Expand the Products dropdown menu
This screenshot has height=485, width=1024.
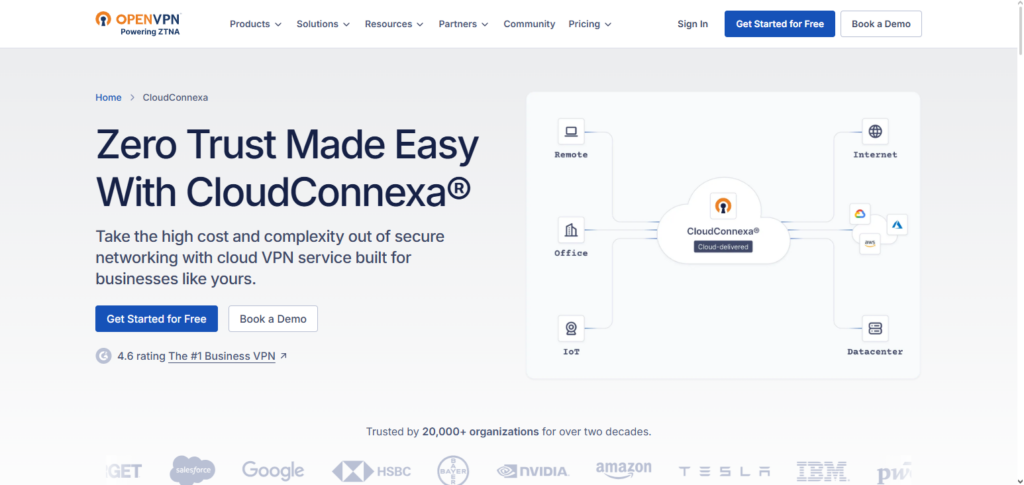point(255,24)
